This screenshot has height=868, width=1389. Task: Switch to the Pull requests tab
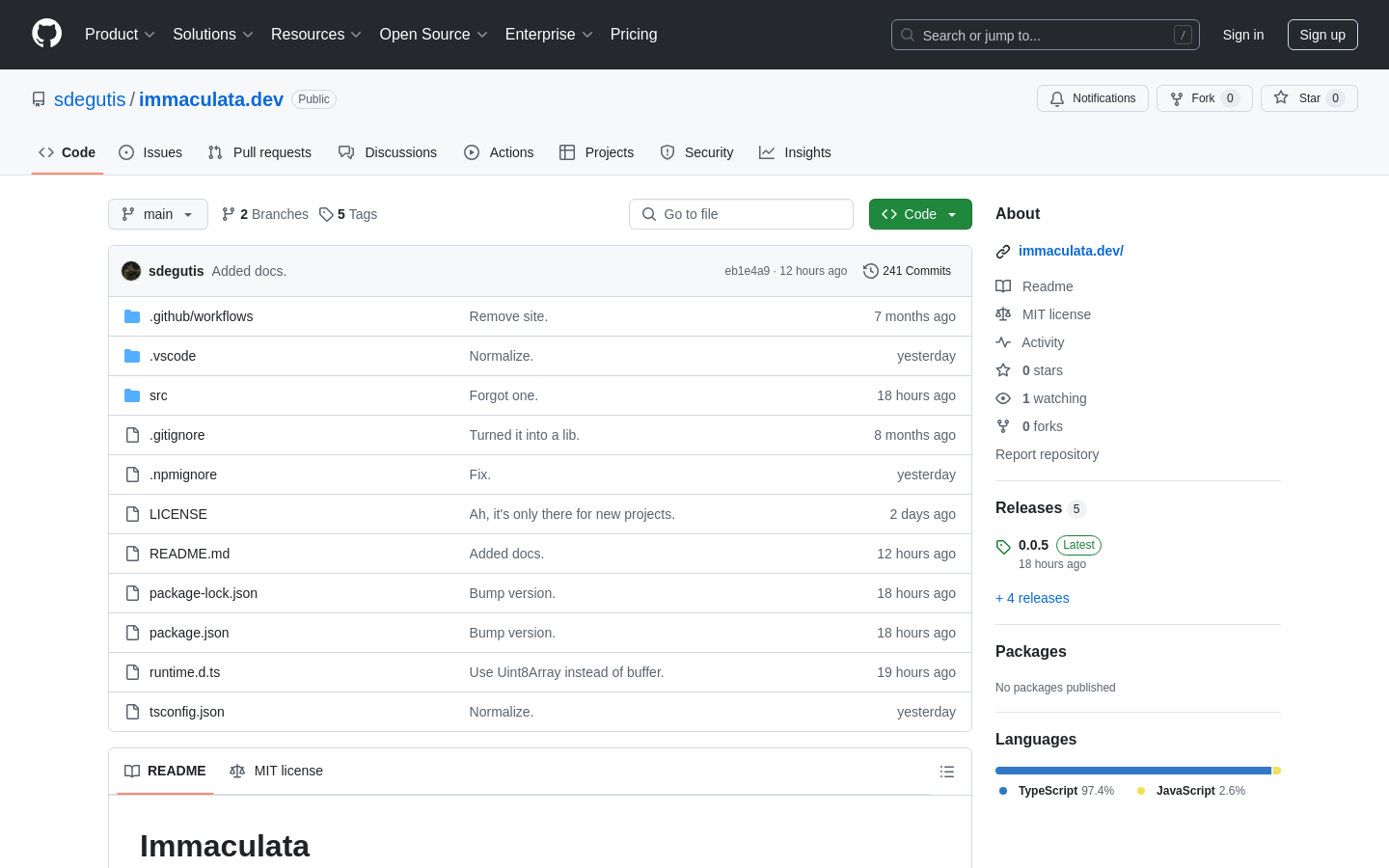(x=259, y=152)
